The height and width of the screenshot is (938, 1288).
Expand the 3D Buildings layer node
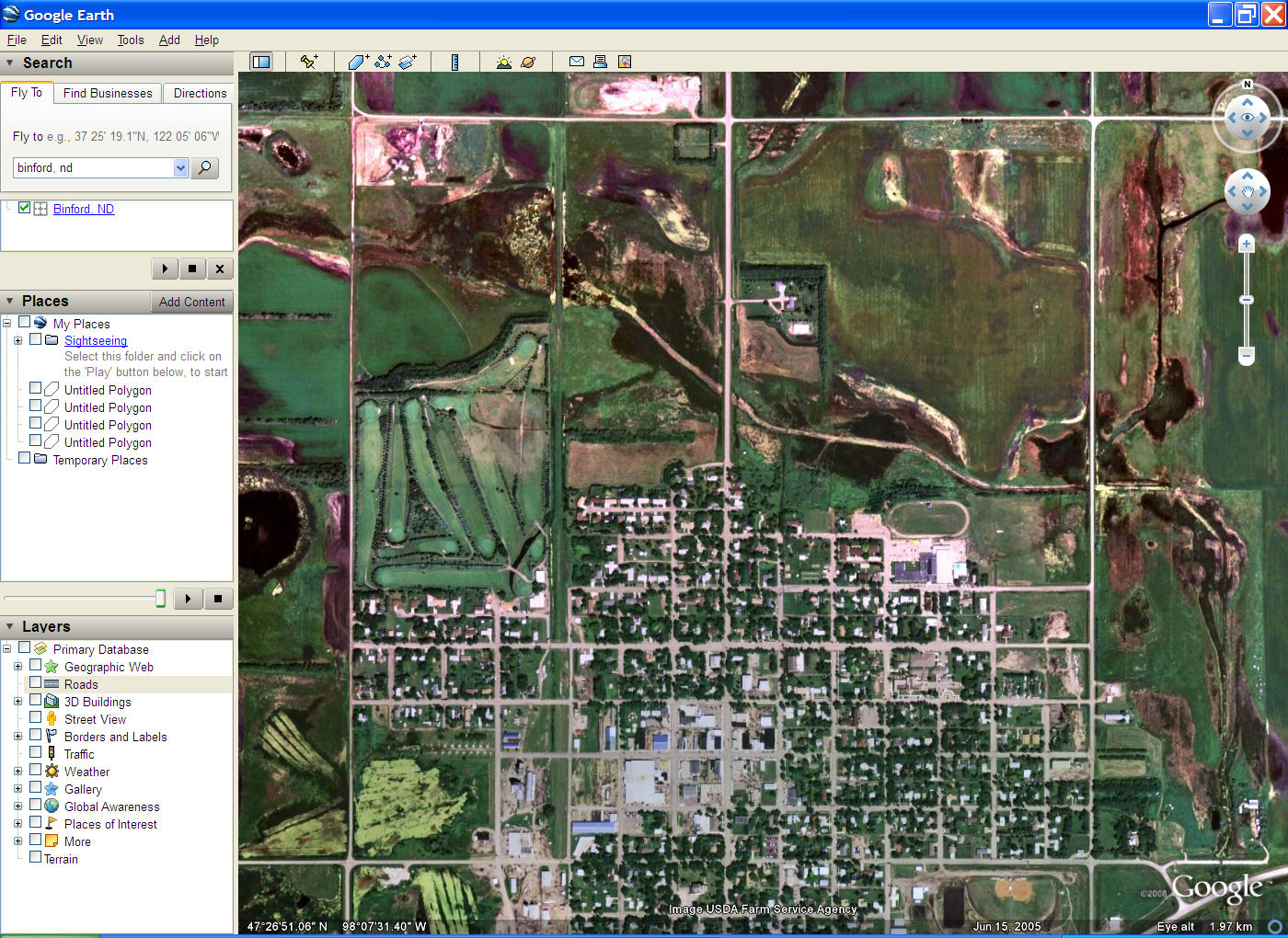(x=17, y=702)
